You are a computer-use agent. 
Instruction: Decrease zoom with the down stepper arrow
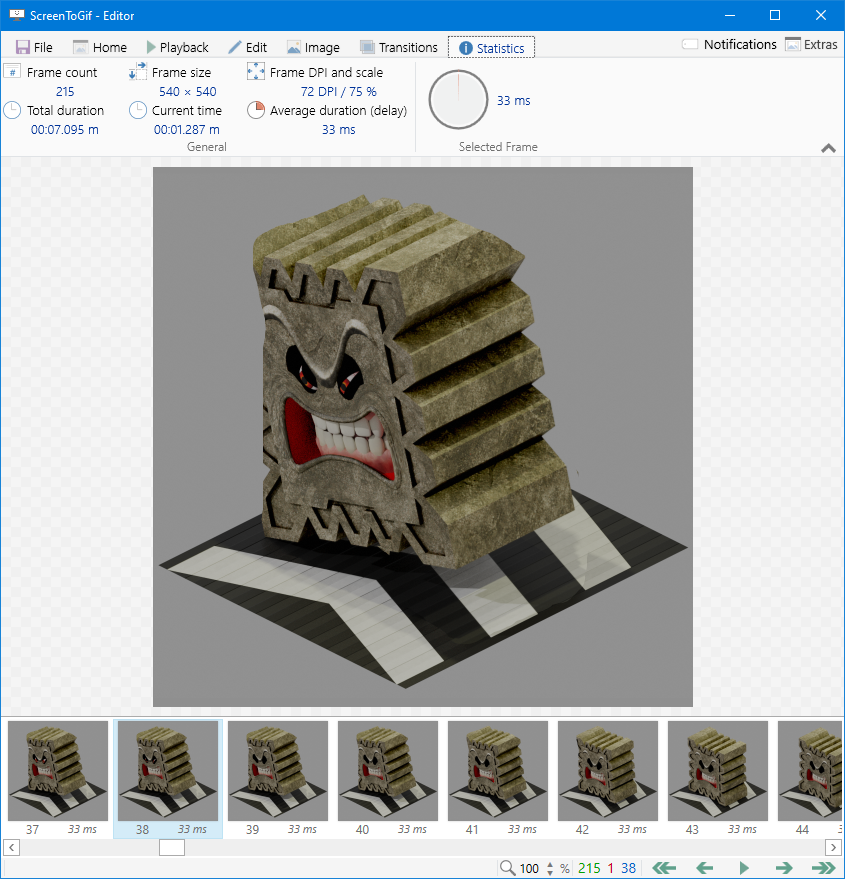[x=550, y=872]
